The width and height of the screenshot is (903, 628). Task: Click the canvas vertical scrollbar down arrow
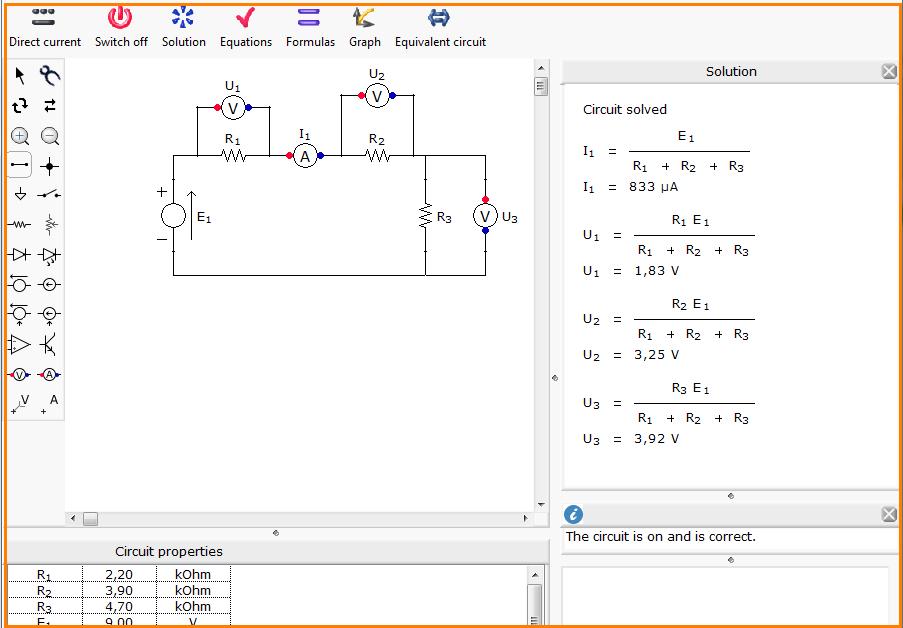pyautogui.click(x=540, y=505)
